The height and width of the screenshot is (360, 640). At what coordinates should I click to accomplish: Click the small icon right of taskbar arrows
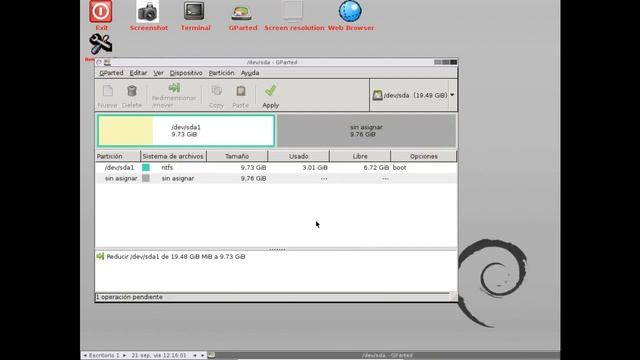coord(211,356)
